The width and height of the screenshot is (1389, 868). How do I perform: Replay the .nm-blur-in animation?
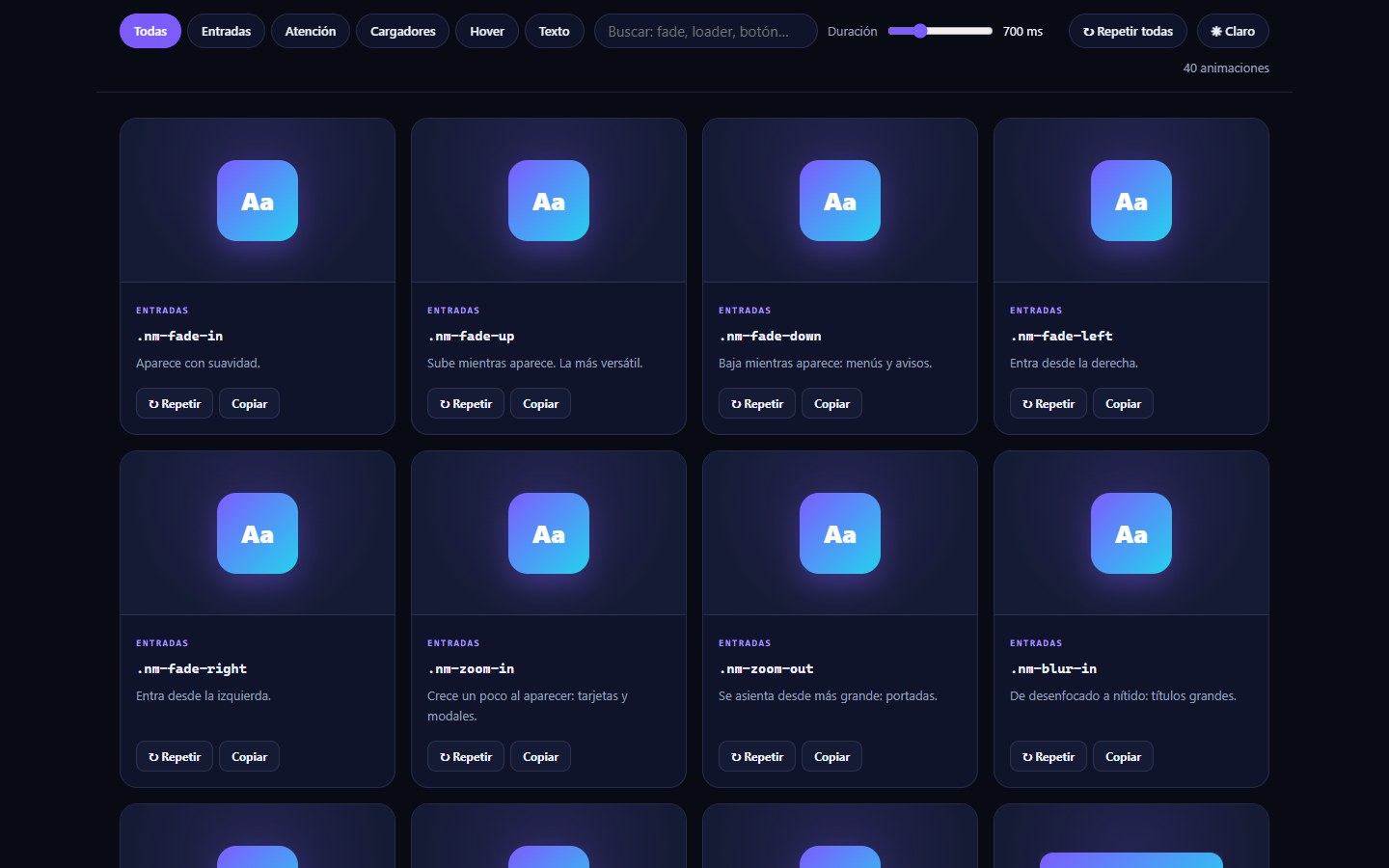click(x=1049, y=756)
